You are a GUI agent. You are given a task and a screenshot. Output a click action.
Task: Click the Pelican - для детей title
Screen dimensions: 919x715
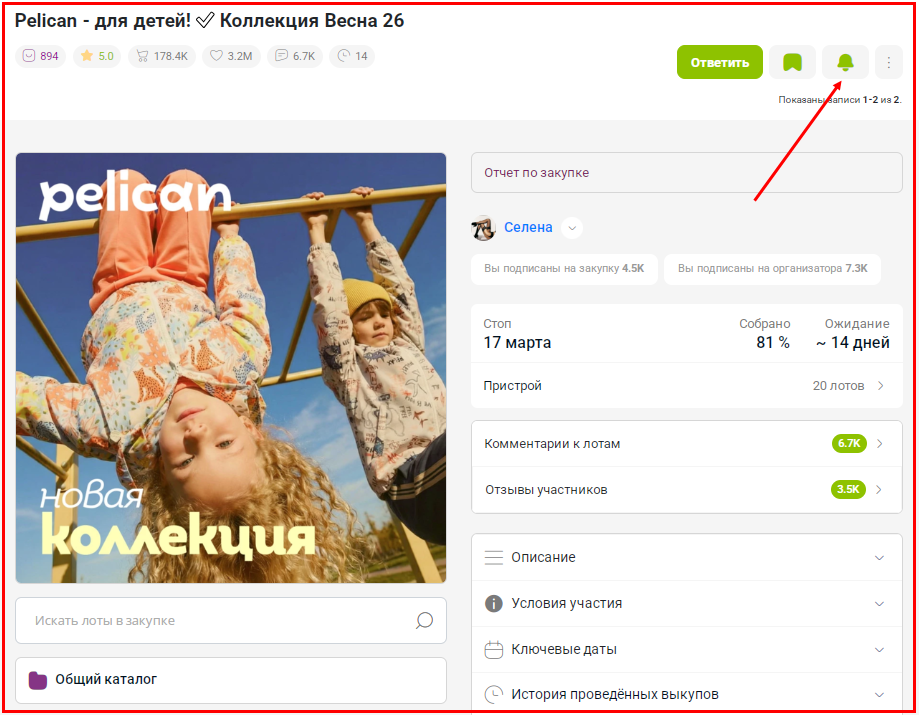[209, 21]
